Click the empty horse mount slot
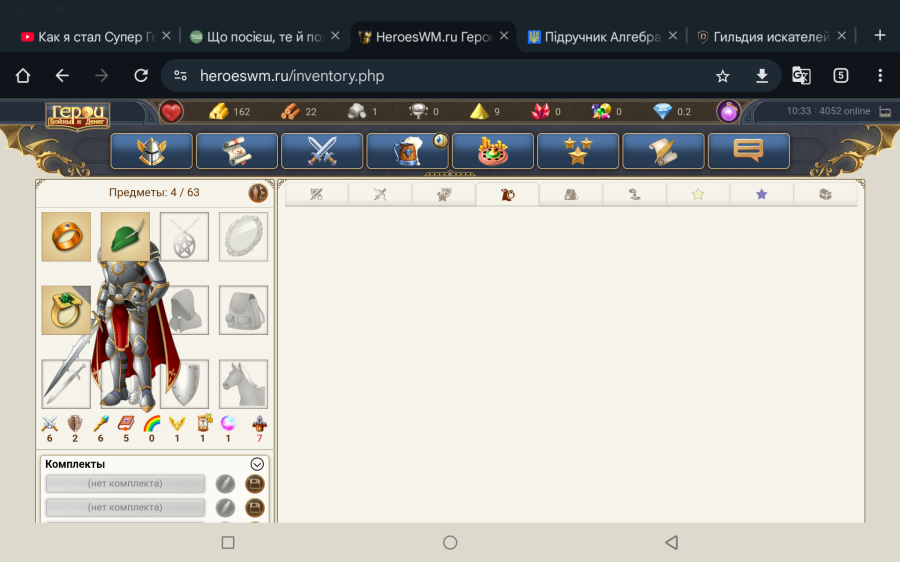The height and width of the screenshot is (562, 900). (x=243, y=383)
